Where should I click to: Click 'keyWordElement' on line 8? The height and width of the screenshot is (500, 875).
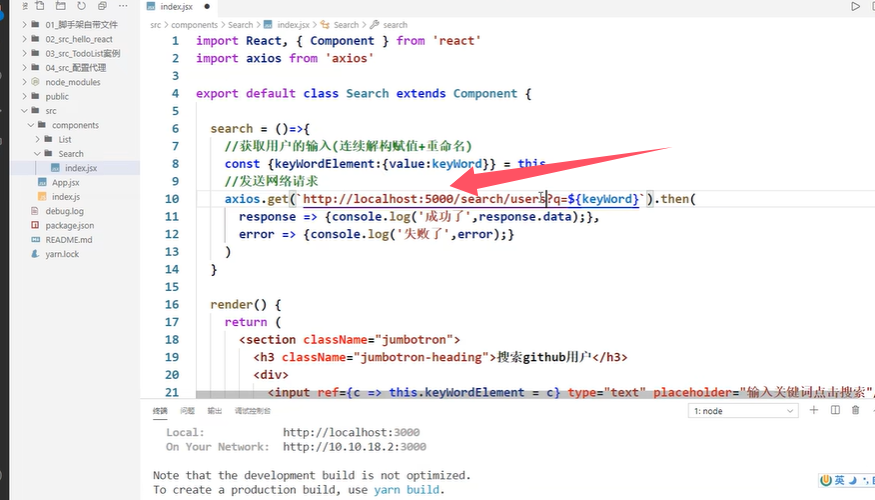click(324, 164)
